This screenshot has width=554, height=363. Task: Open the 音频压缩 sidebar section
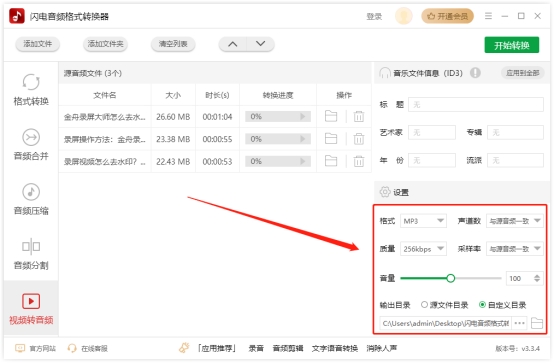[x=31, y=199]
